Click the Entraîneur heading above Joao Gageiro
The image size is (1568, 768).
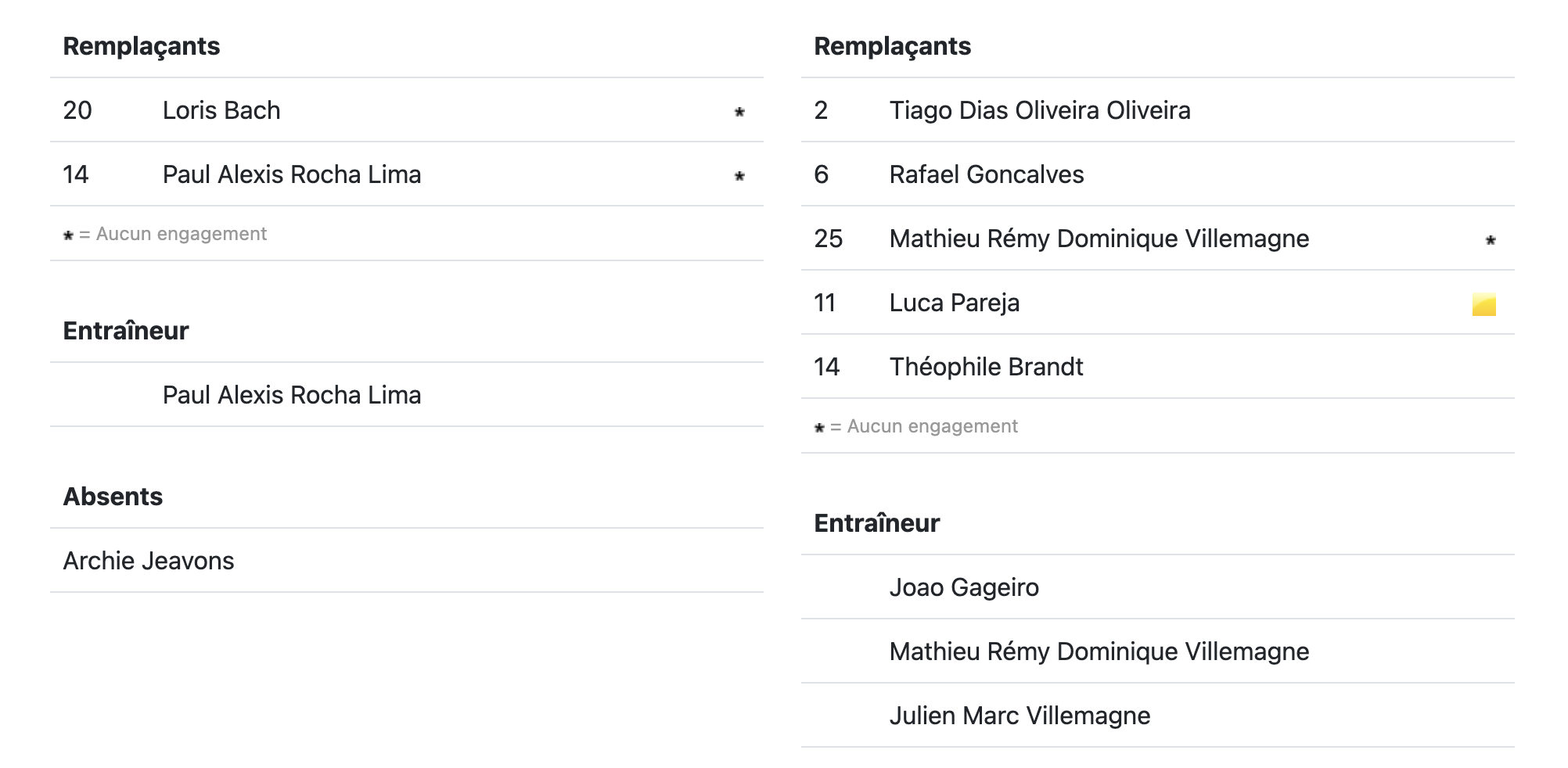(876, 523)
